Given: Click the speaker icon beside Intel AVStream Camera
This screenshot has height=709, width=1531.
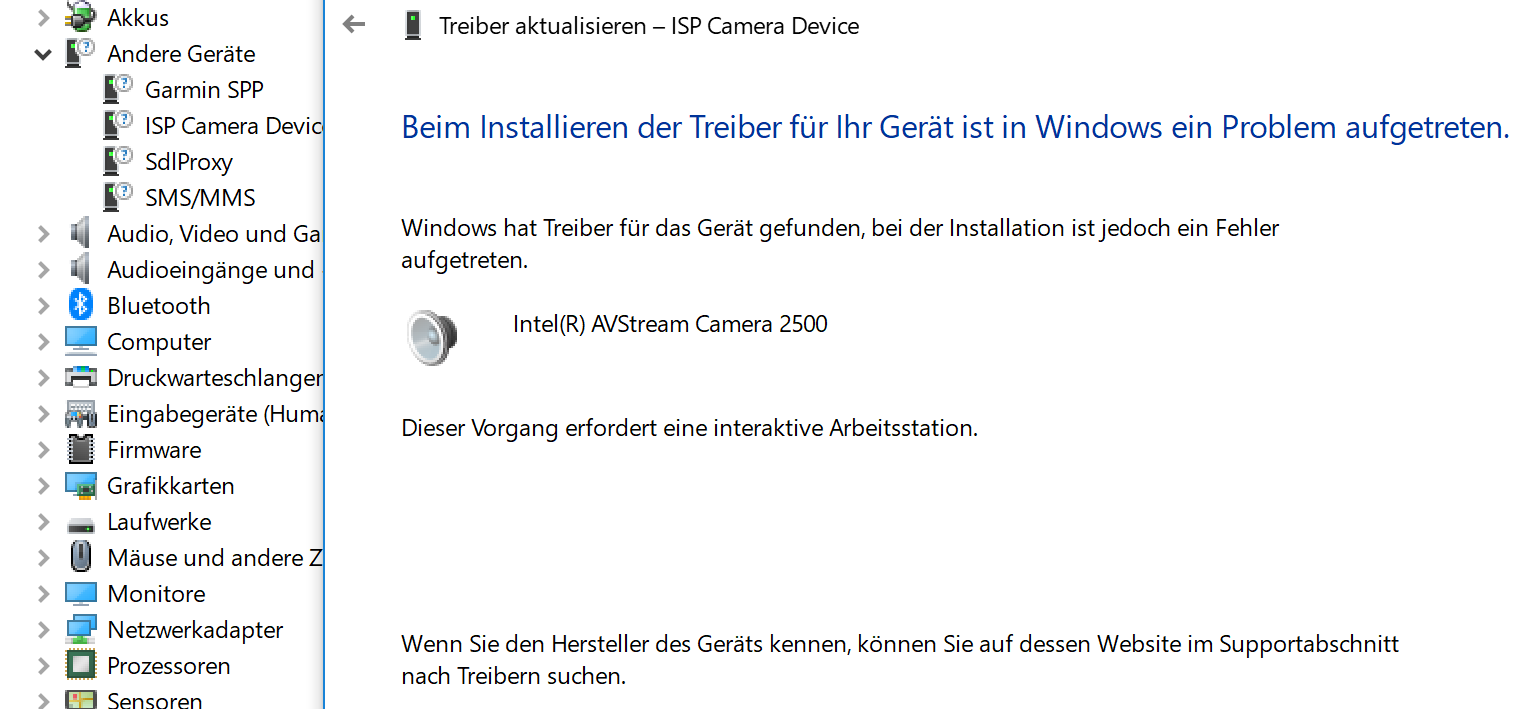Looking at the screenshot, I should (433, 336).
